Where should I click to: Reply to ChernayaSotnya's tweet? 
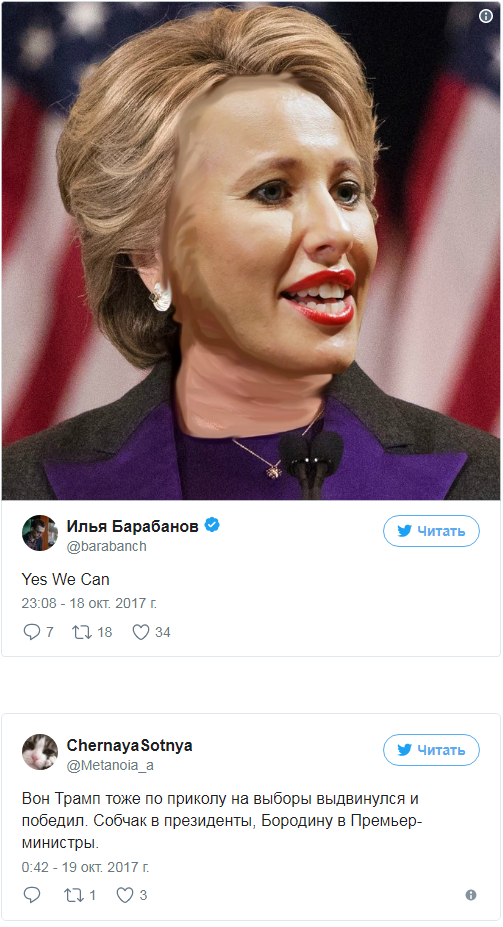tap(31, 895)
